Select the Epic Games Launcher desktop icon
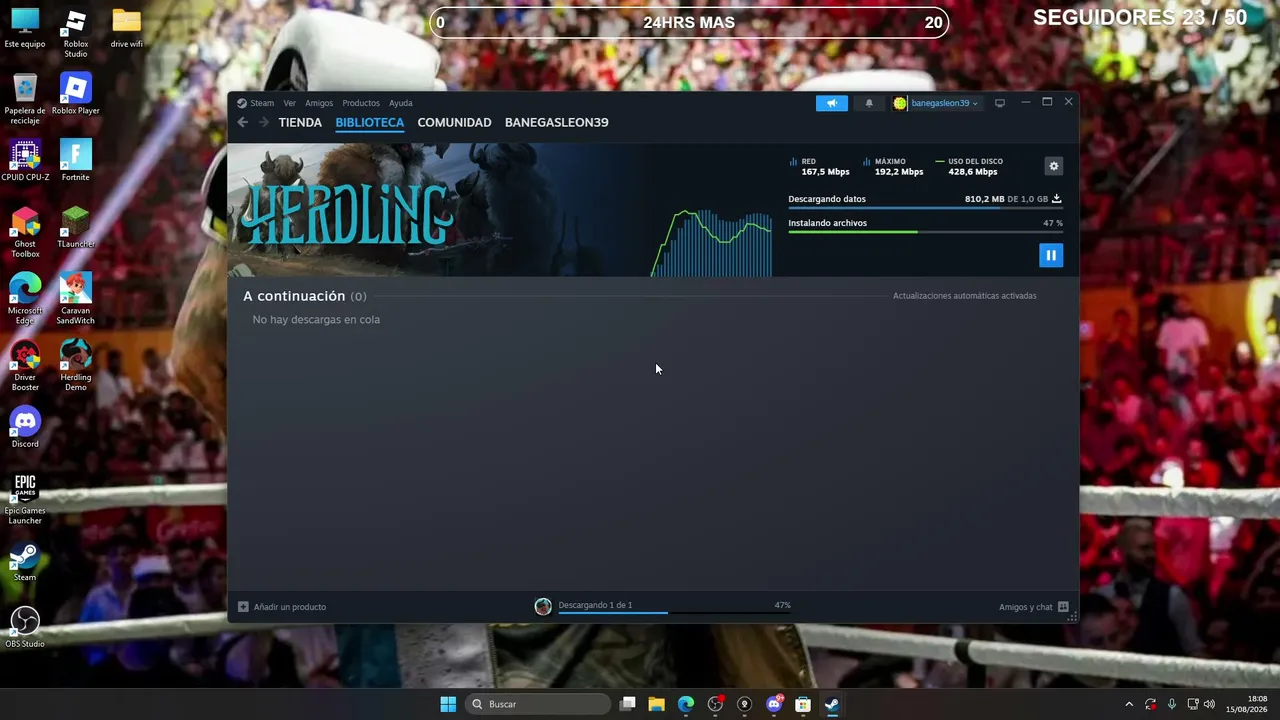Image resolution: width=1280 pixels, height=720 pixels. (x=25, y=500)
